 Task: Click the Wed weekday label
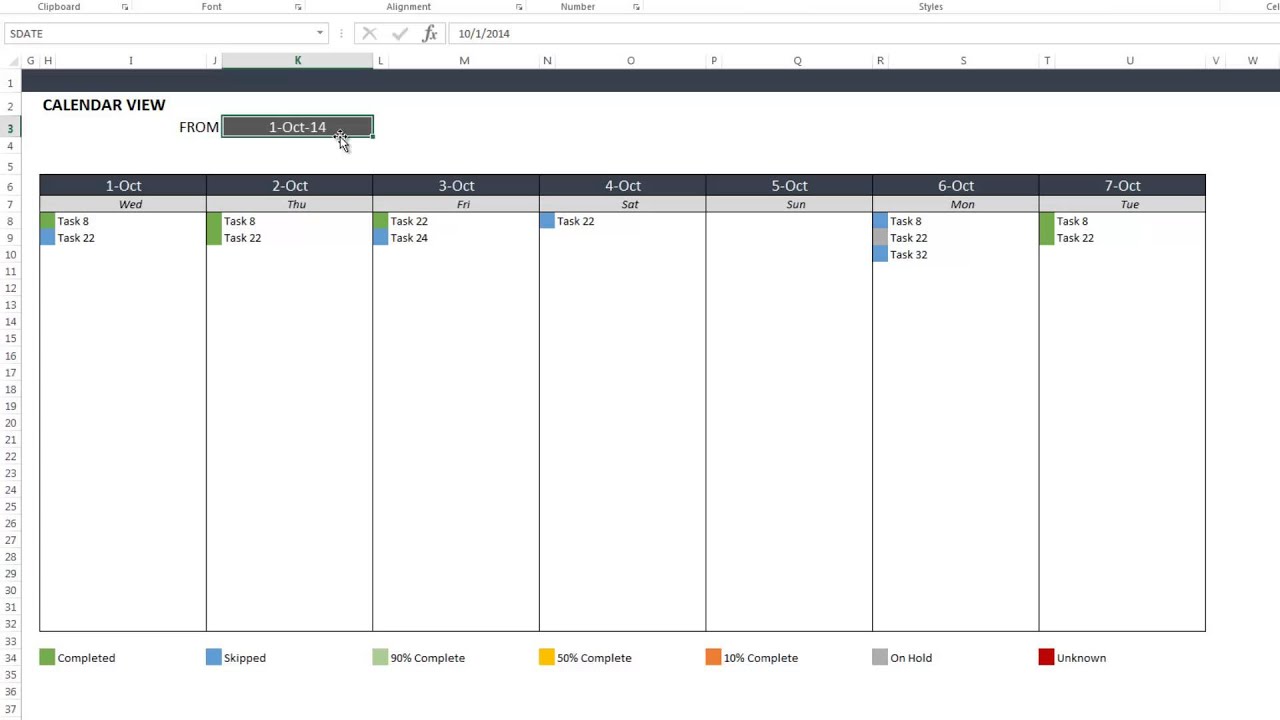pos(130,204)
